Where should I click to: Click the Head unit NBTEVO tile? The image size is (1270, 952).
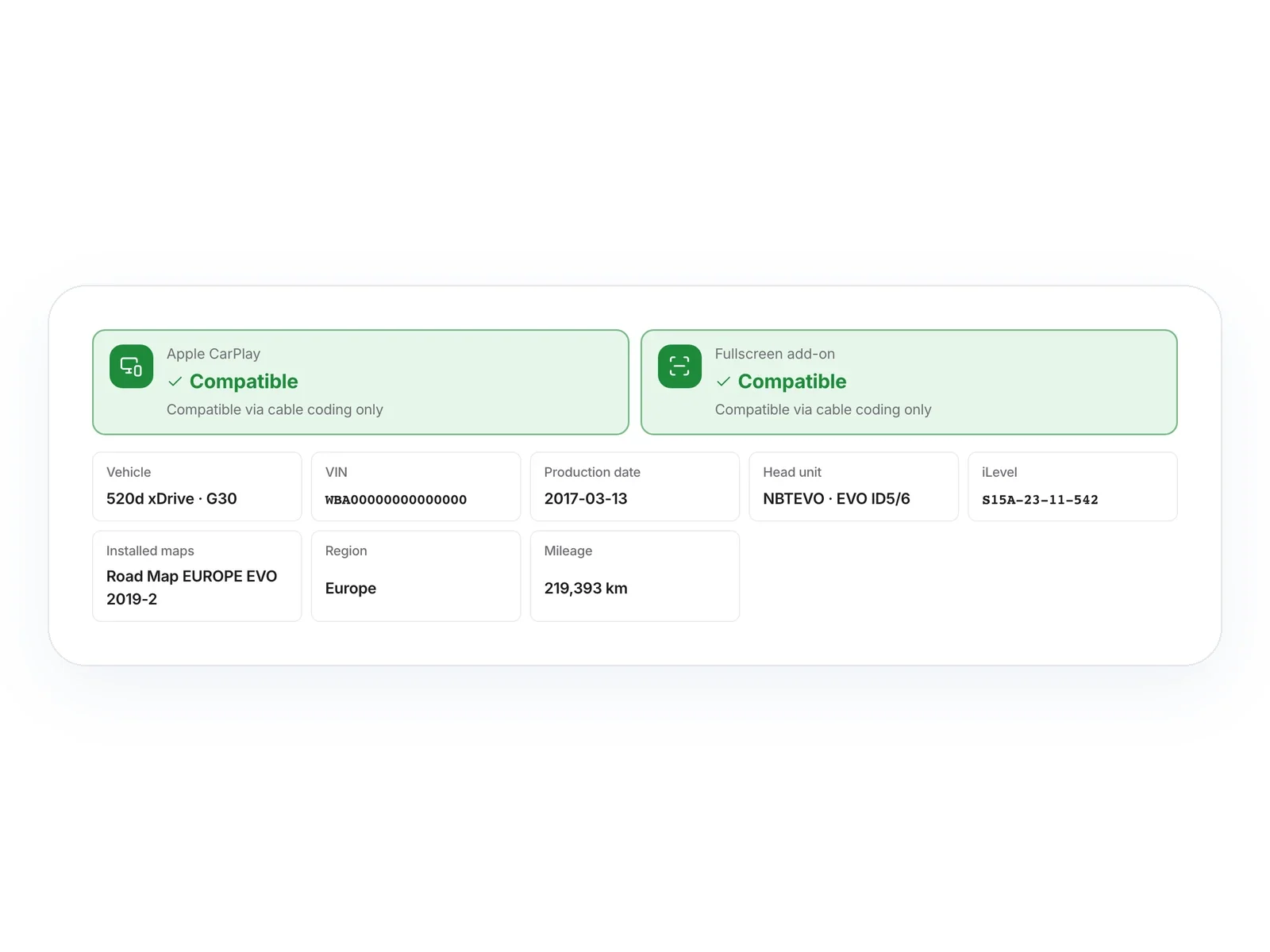pyautogui.click(x=854, y=486)
